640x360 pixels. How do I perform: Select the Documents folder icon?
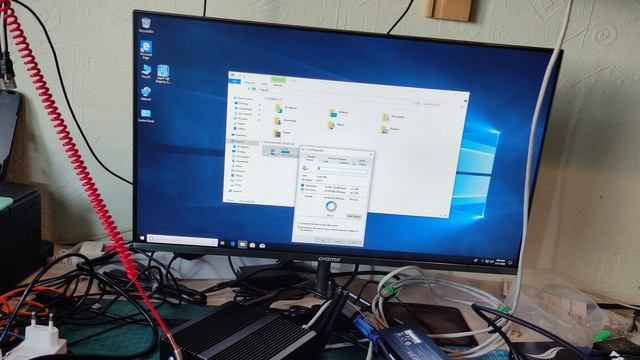point(386,117)
